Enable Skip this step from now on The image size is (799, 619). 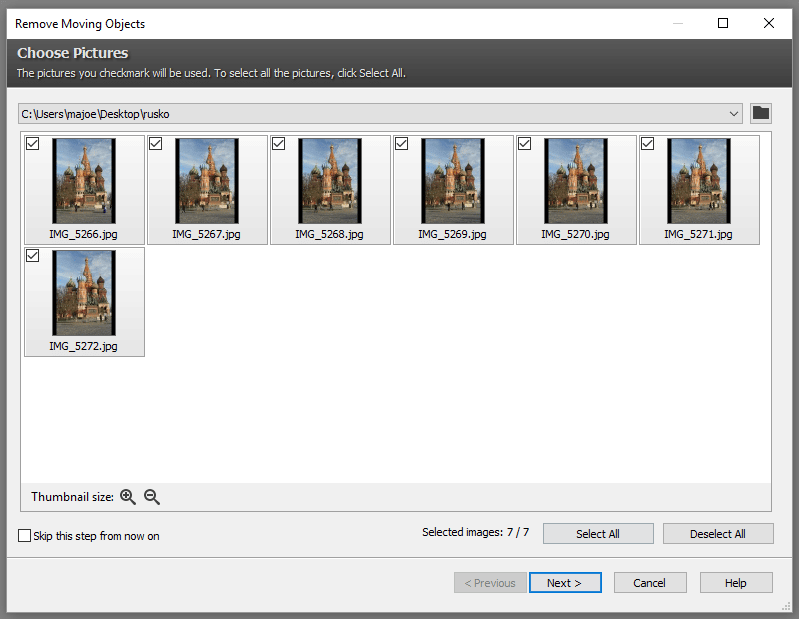24,535
